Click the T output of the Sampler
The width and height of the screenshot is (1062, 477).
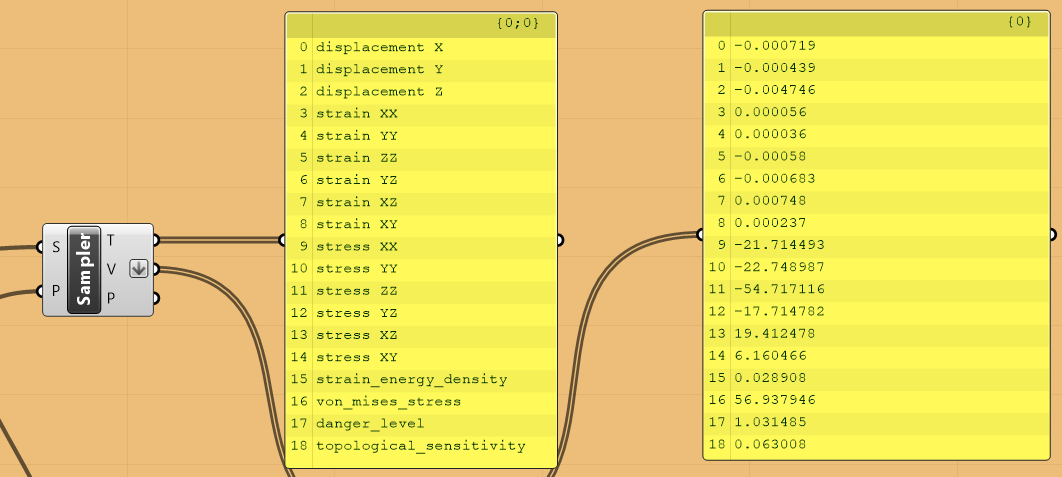click(110, 240)
